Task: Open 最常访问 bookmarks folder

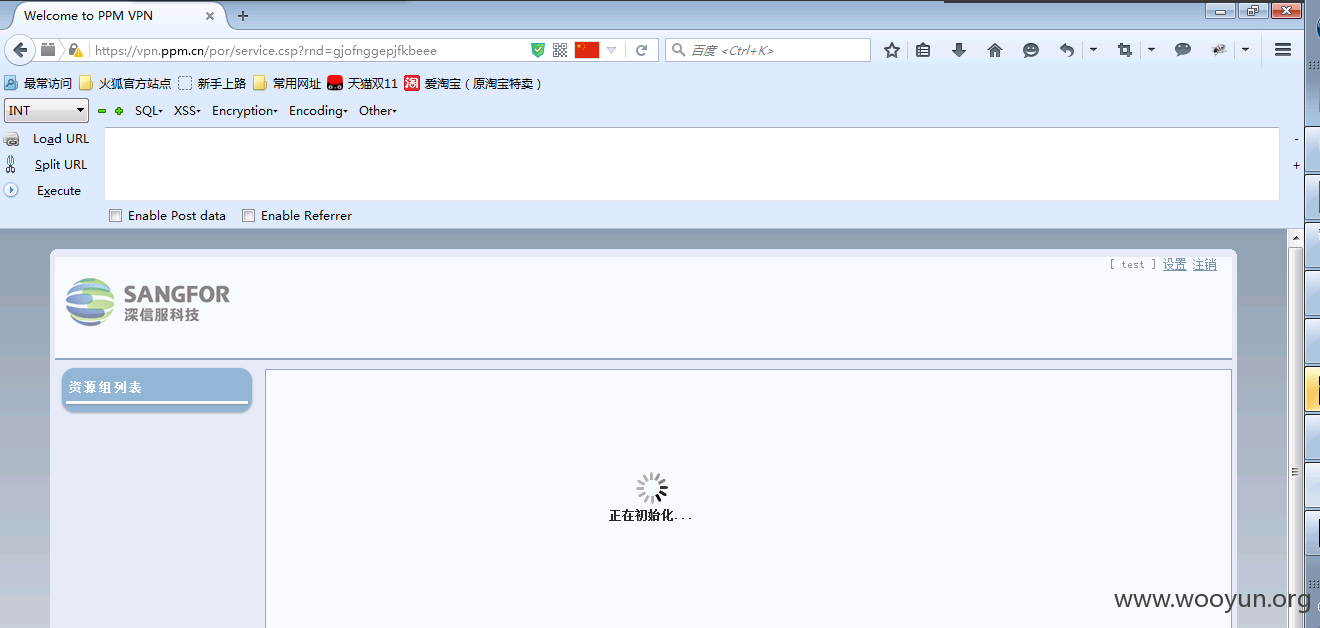Action: 39,84
